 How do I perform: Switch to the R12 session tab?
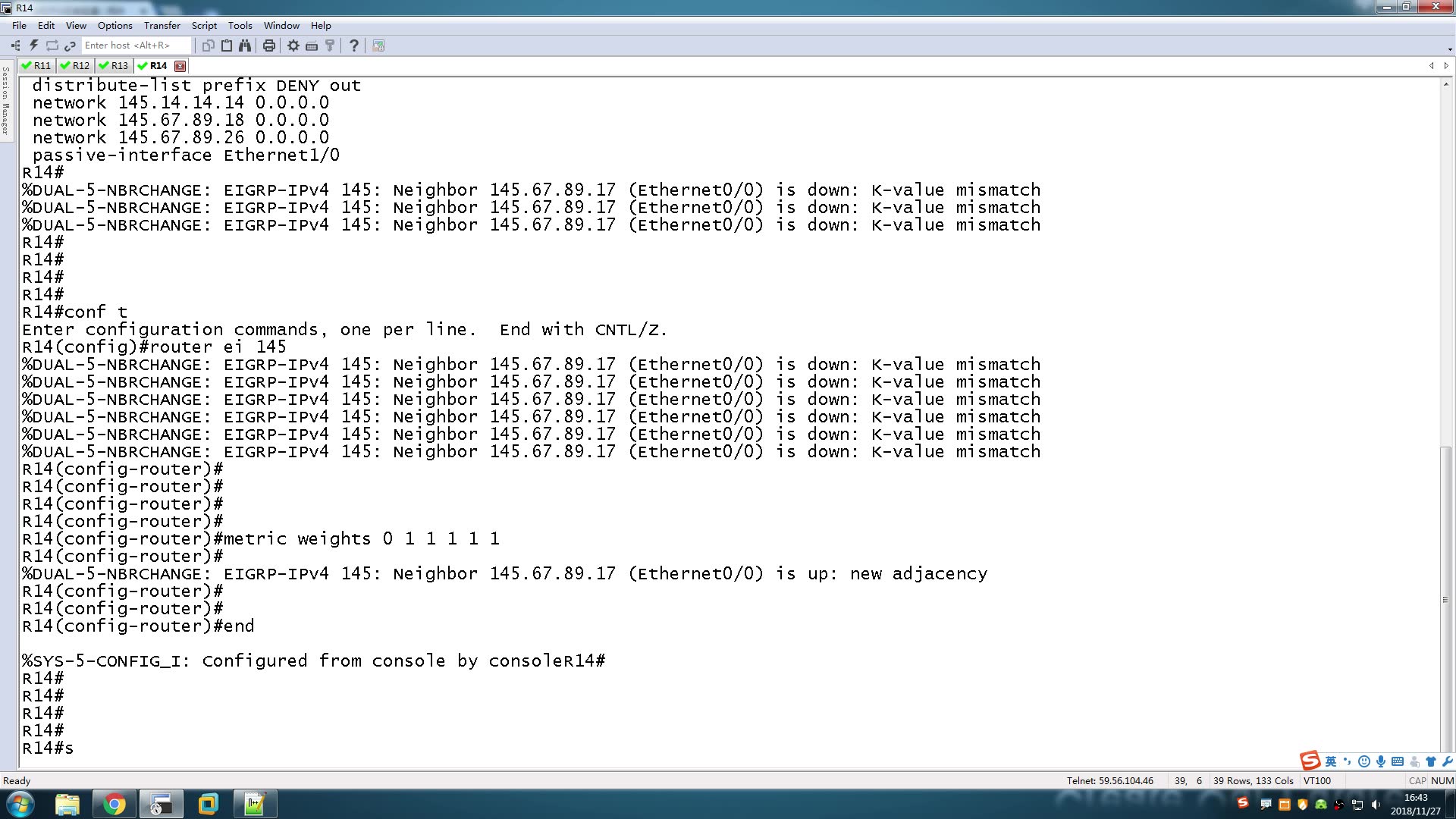(x=75, y=66)
